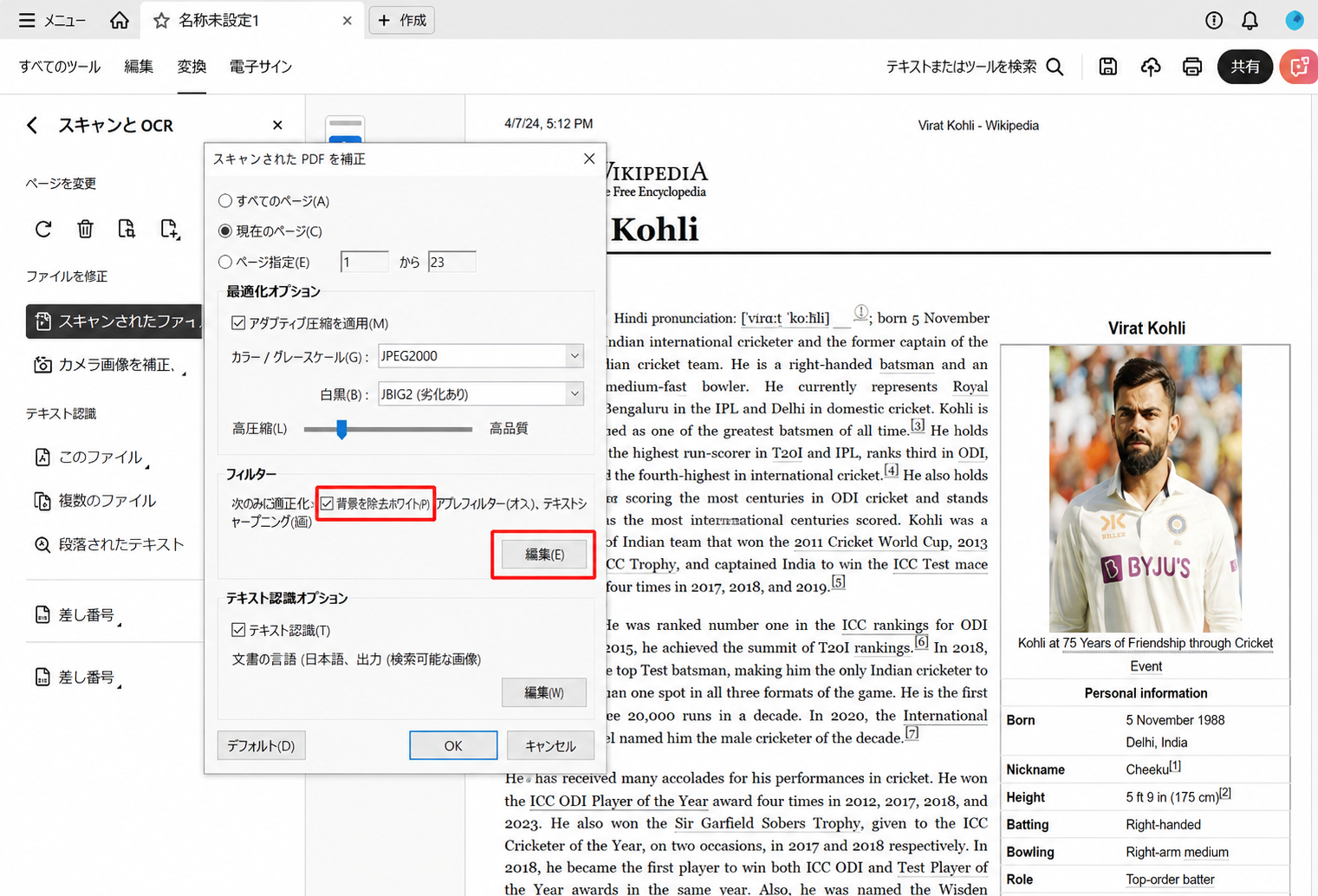The height and width of the screenshot is (896, 1318).
Task: Click the insert page icon
Action: (x=169, y=229)
